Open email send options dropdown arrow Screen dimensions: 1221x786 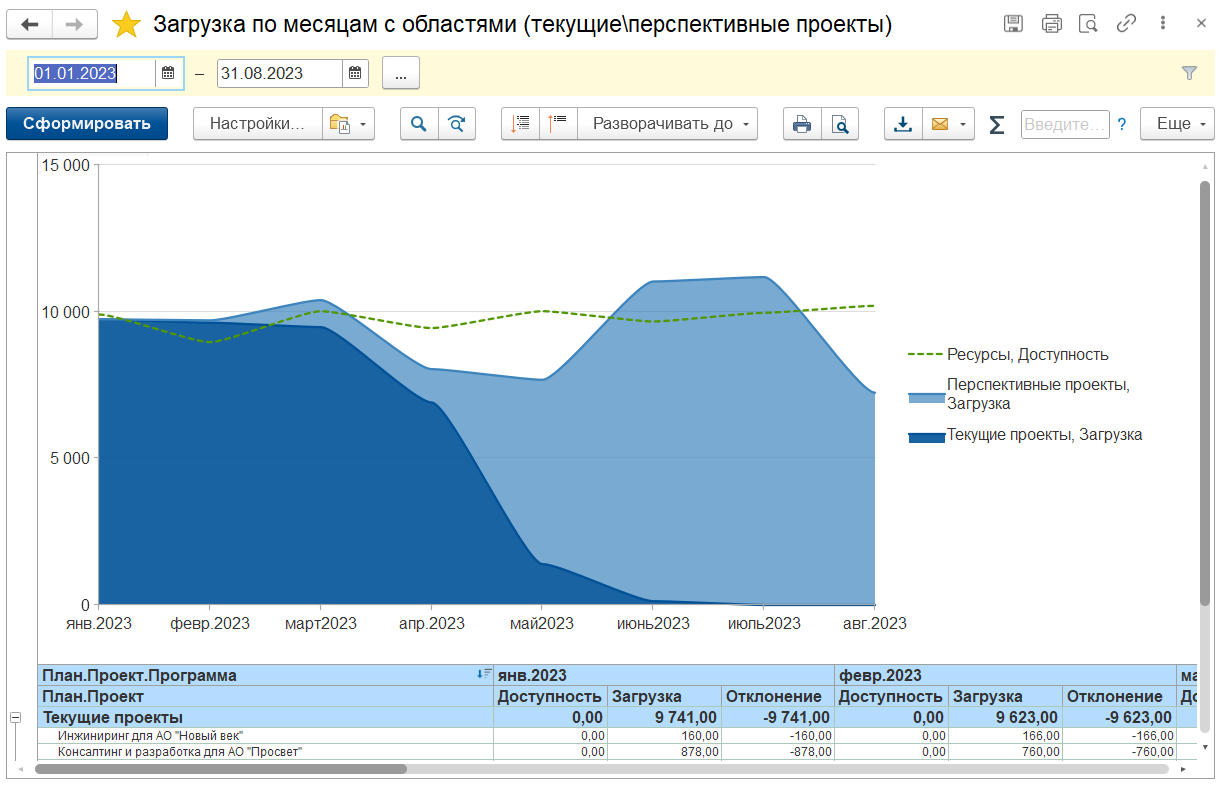tap(962, 124)
